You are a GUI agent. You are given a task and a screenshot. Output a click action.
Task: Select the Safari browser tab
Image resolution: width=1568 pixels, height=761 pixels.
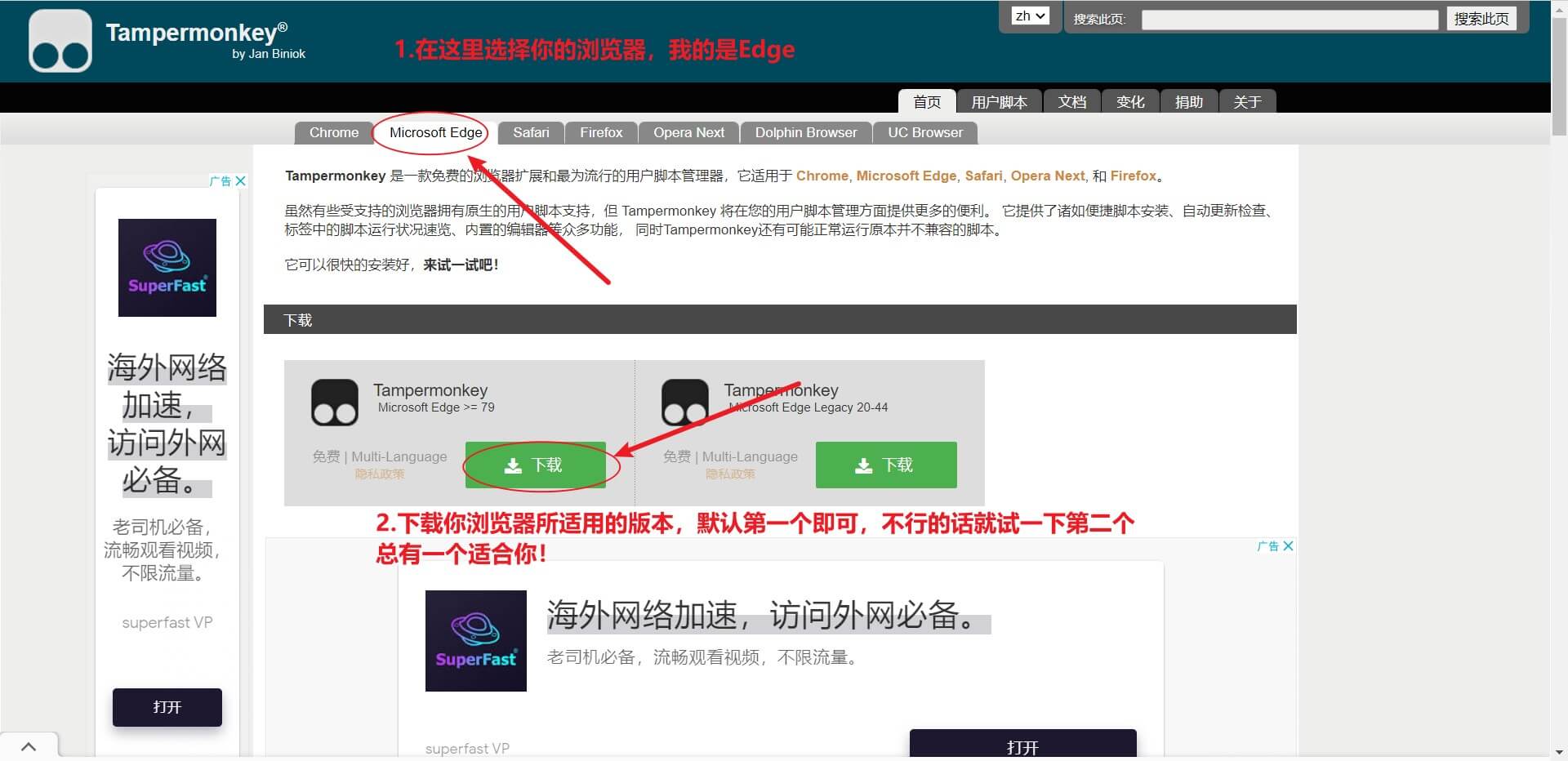coord(531,132)
